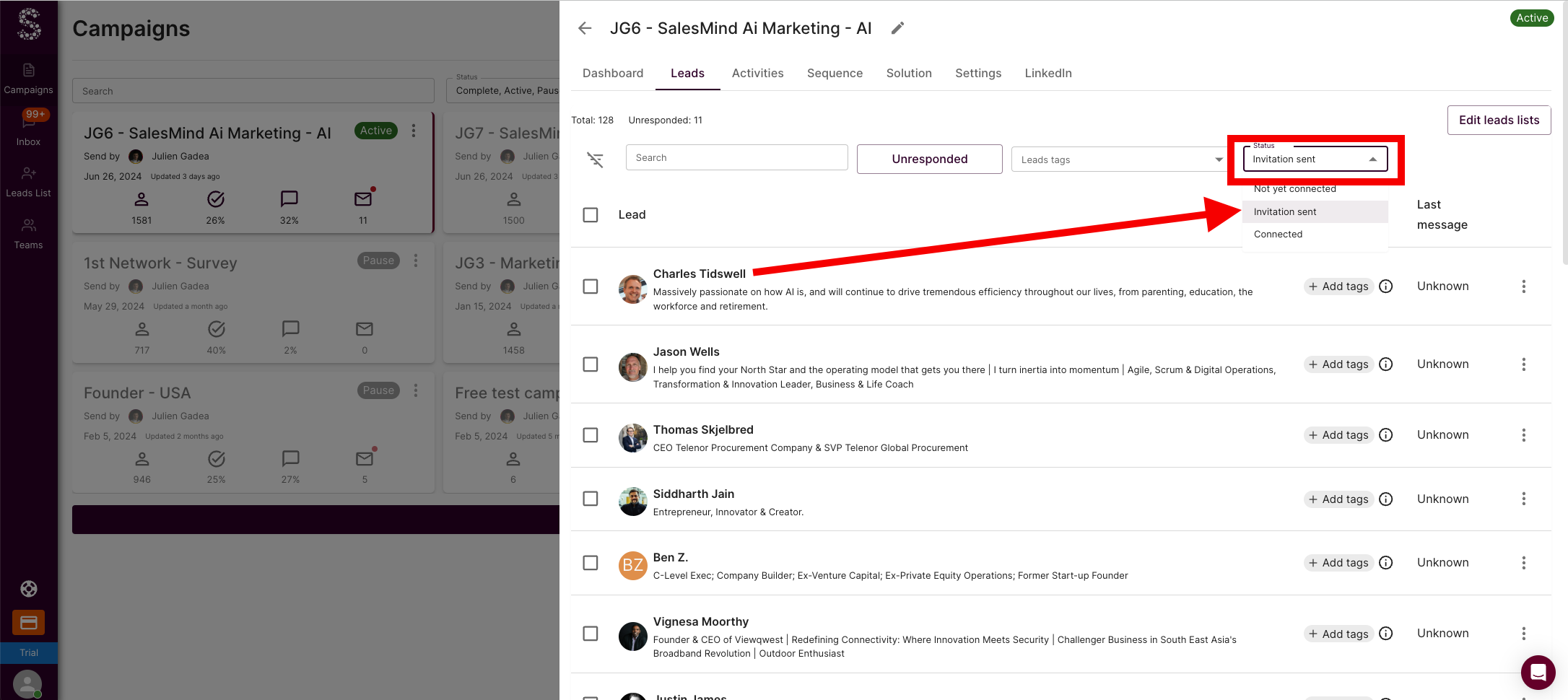
Task: Switch to the Sequence tab
Action: point(835,73)
